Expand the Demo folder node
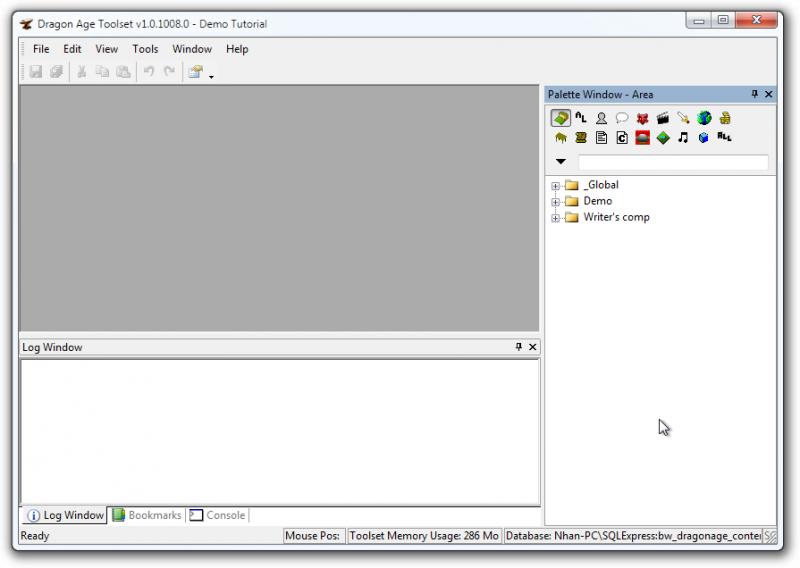800x568 pixels. tap(556, 202)
